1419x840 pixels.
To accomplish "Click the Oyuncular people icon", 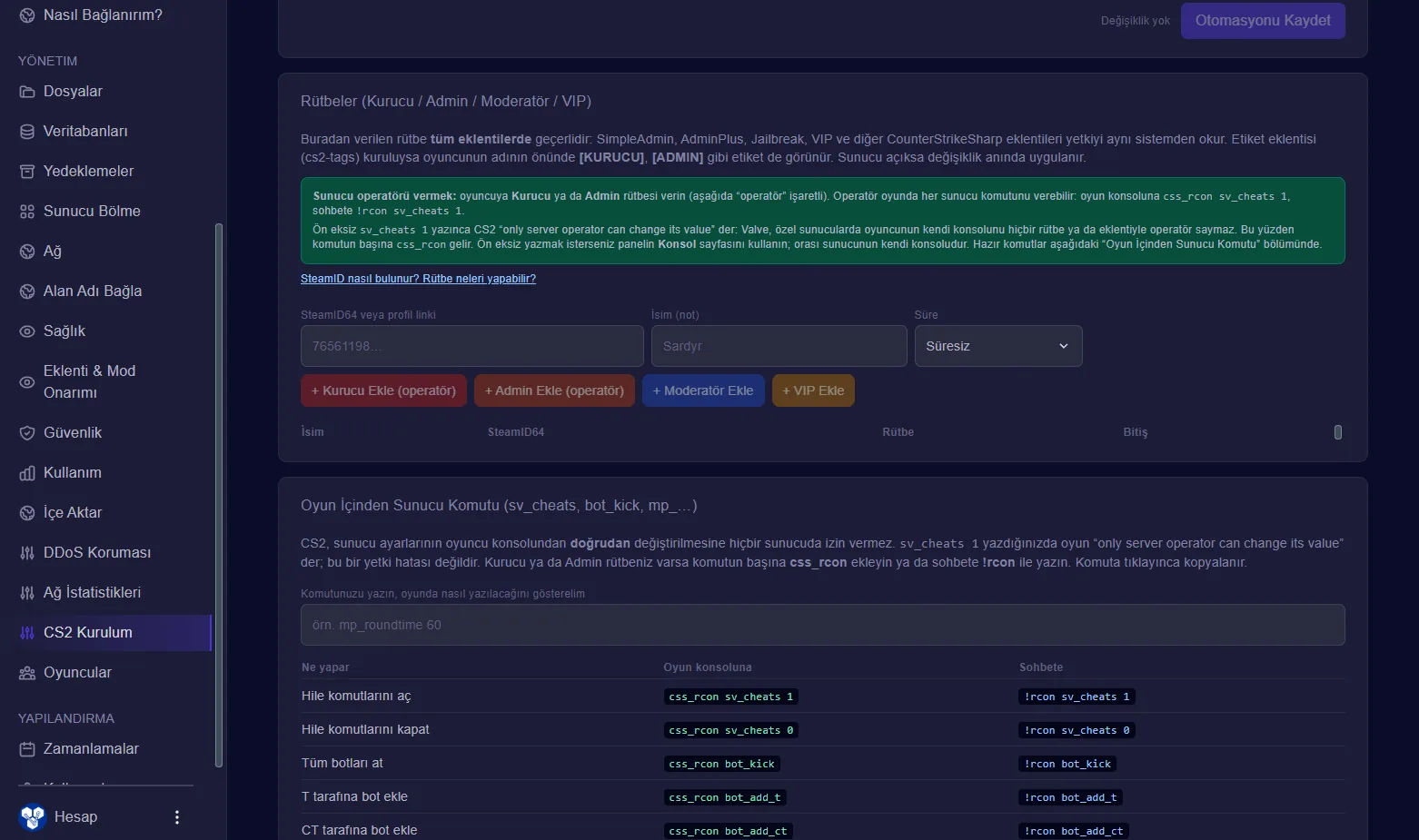I will (27, 673).
